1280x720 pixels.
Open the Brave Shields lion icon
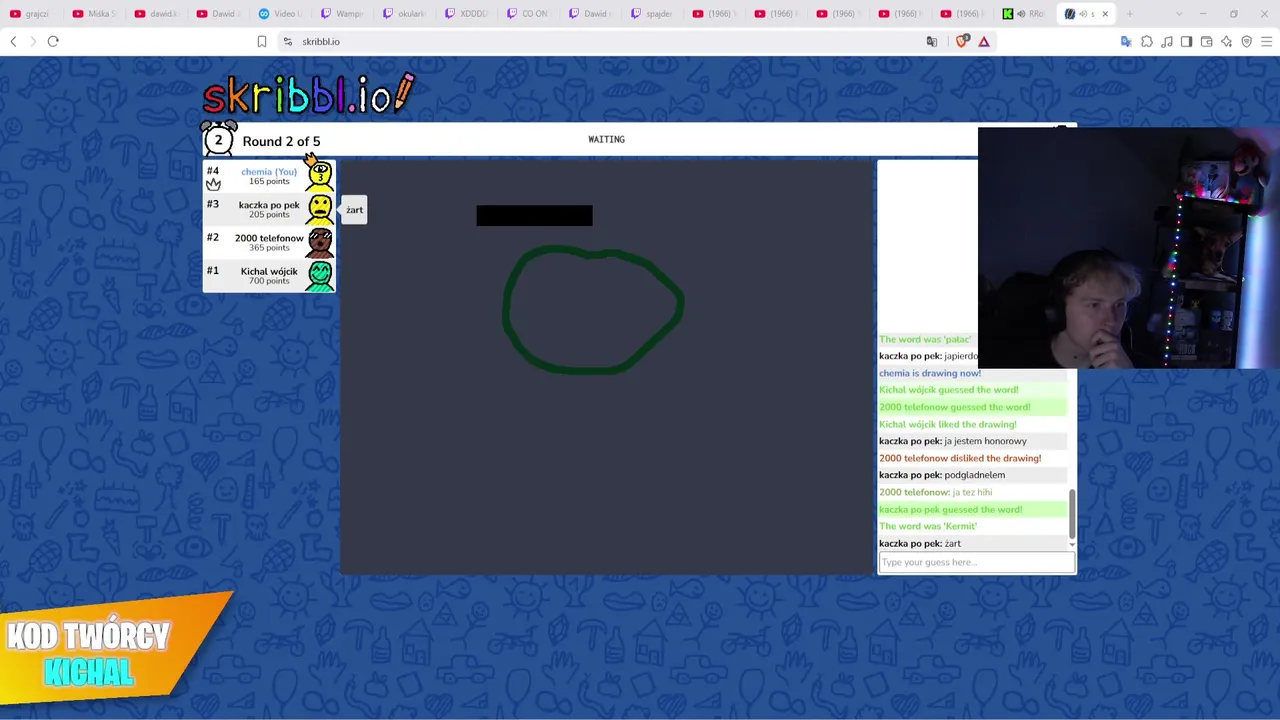(962, 41)
